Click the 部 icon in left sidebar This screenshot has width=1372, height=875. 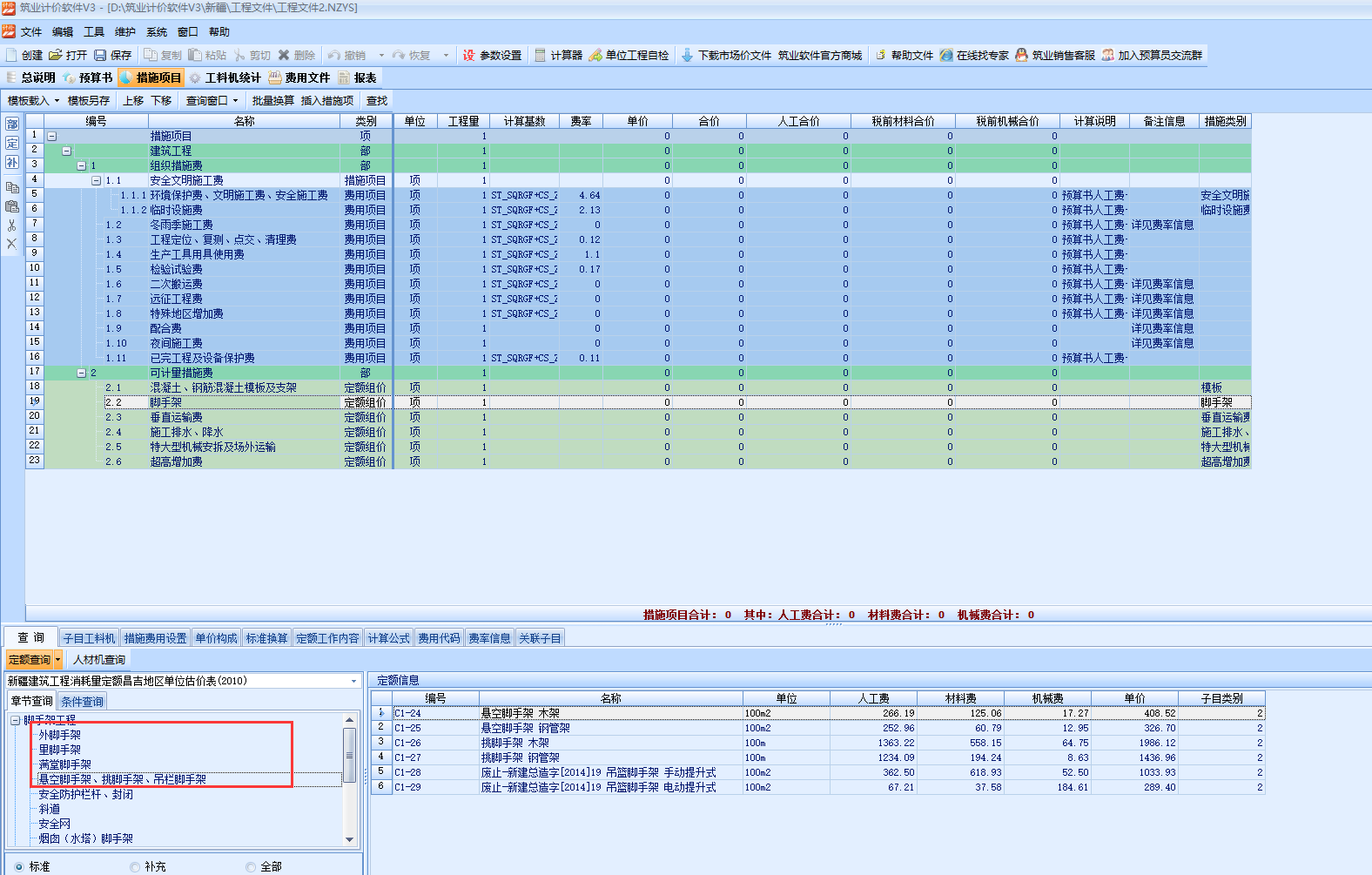click(x=12, y=124)
